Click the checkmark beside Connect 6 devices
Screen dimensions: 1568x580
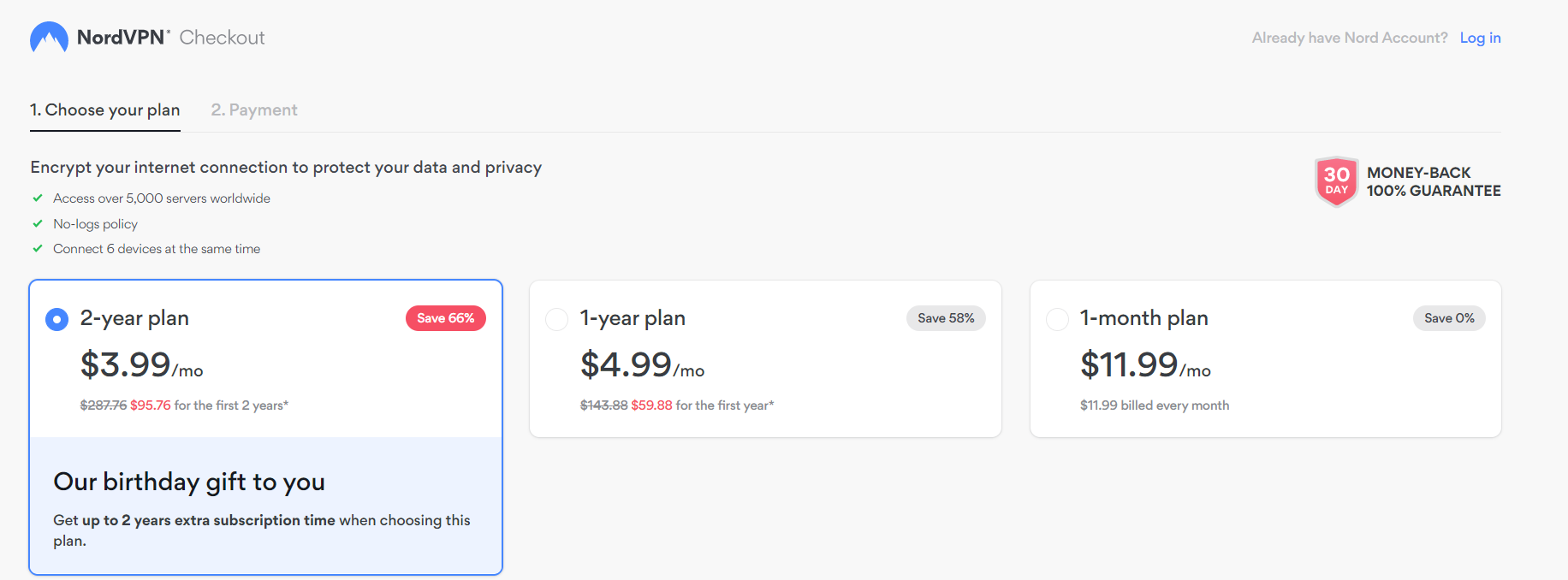click(x=38, y=248)
